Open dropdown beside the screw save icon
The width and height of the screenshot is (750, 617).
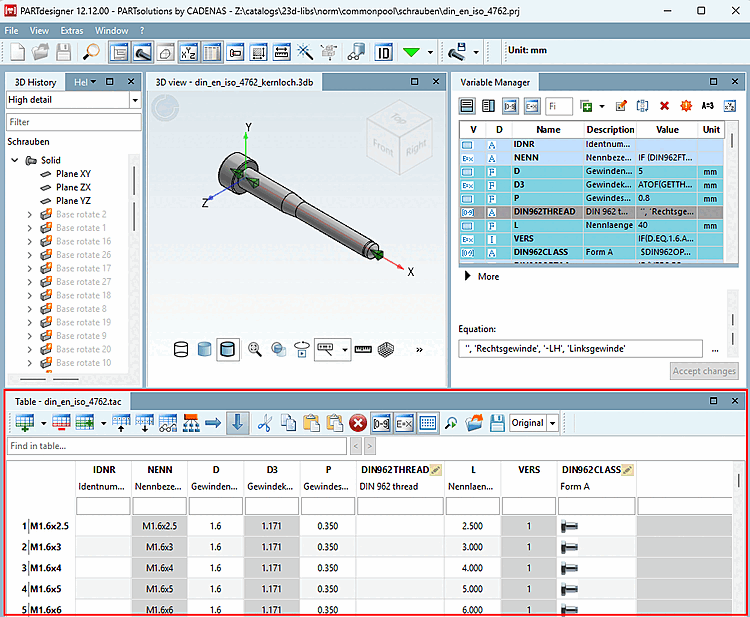click(x=476, y=52)
